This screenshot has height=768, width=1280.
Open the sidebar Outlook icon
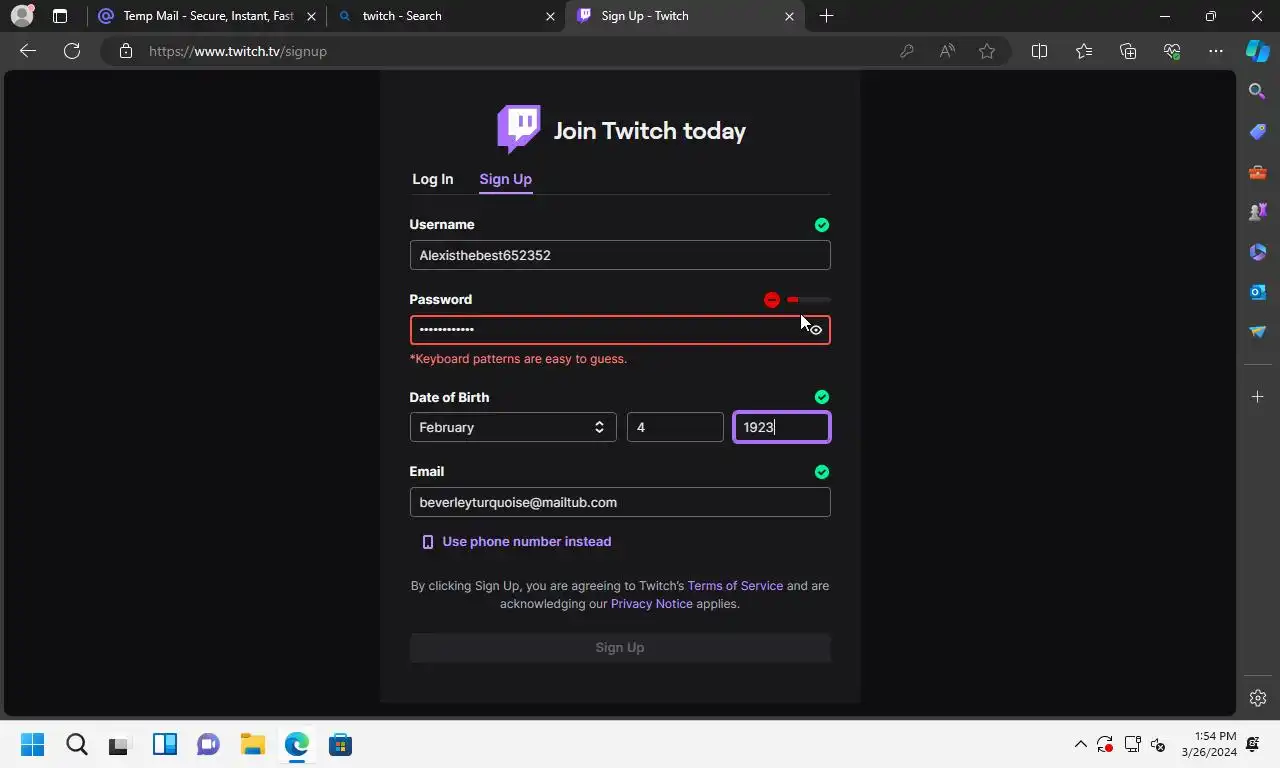1258,292
